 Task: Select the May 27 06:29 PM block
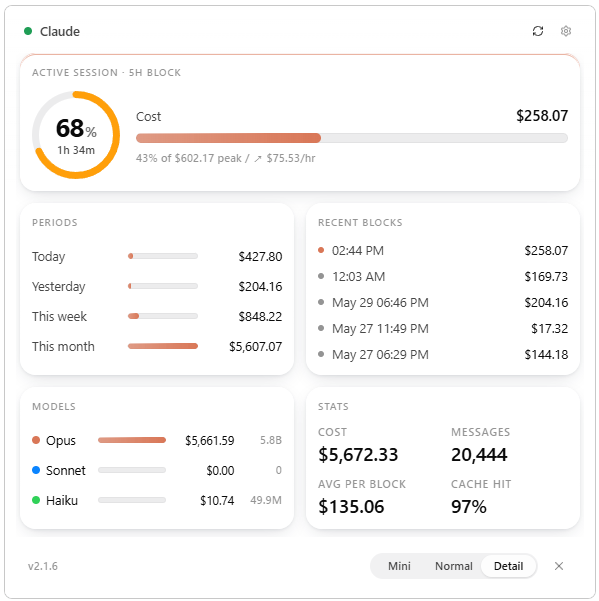(x=443, y=355)
